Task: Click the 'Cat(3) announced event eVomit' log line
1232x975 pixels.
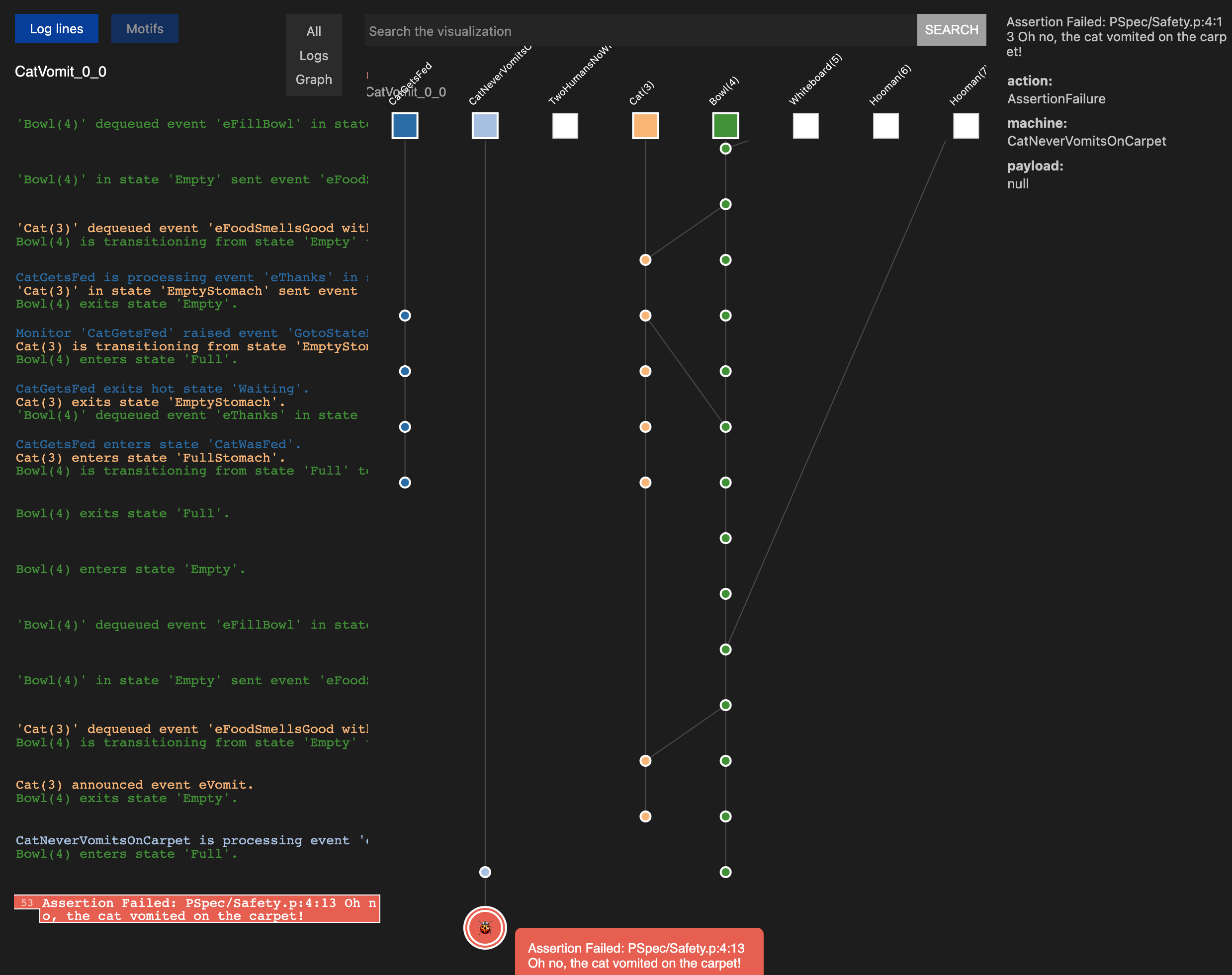Action: (134, 784)
